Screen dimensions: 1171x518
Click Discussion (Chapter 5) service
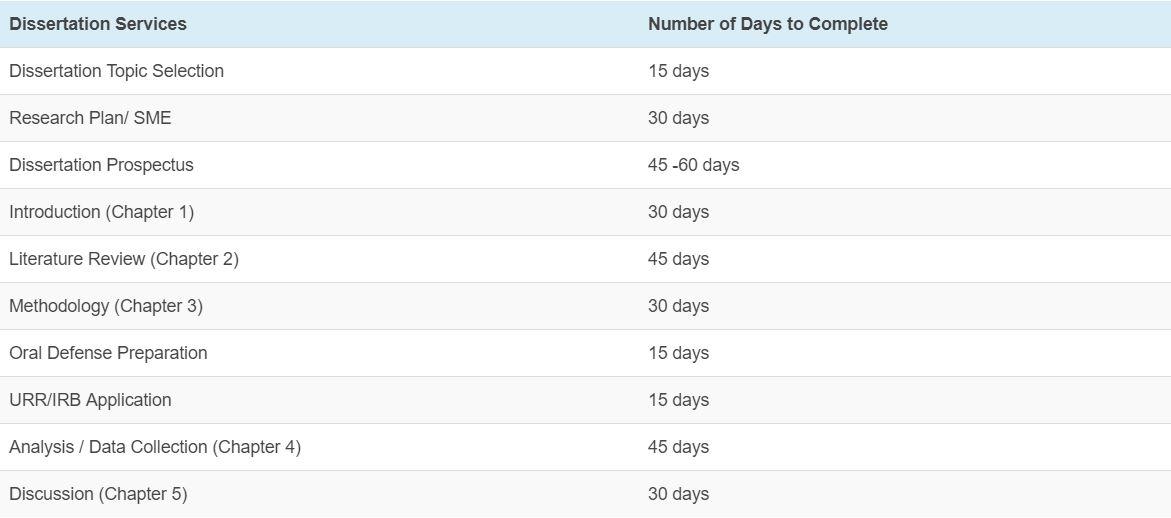tap(98, 494)
